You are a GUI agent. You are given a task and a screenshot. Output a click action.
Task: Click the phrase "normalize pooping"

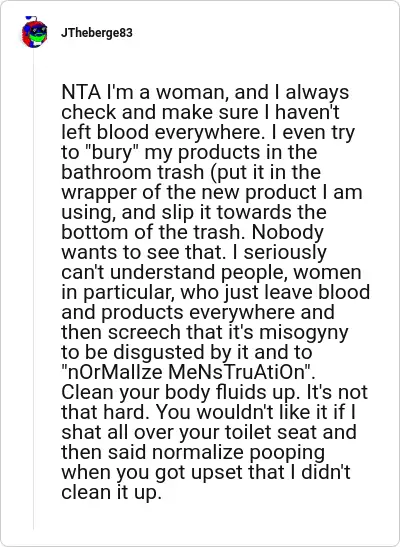coord(238,452)
